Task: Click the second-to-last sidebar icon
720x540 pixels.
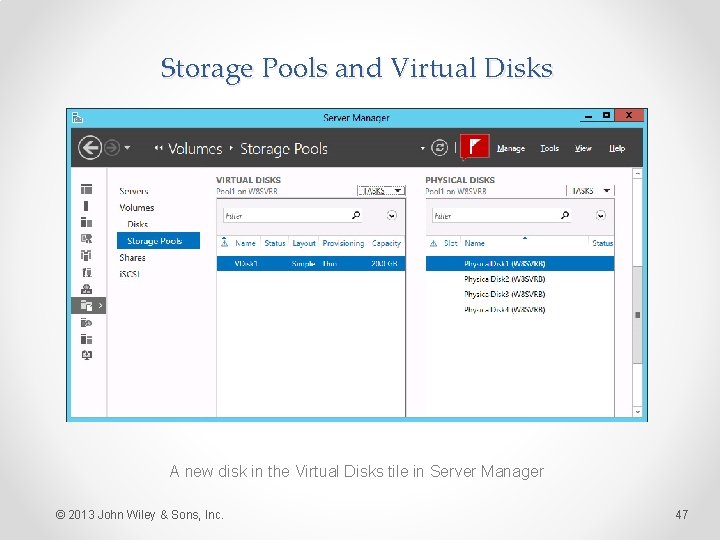Action: click(86, 339)
